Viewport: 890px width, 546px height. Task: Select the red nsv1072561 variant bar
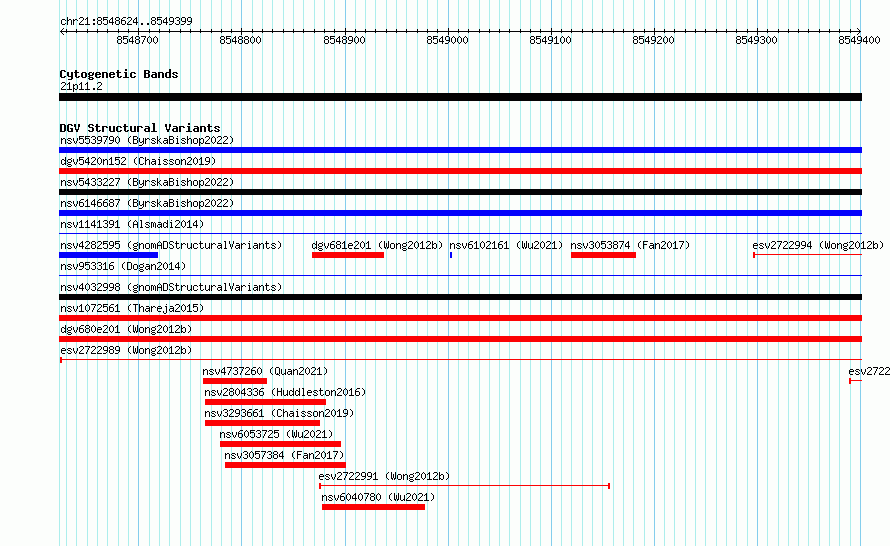click(460, 318)
